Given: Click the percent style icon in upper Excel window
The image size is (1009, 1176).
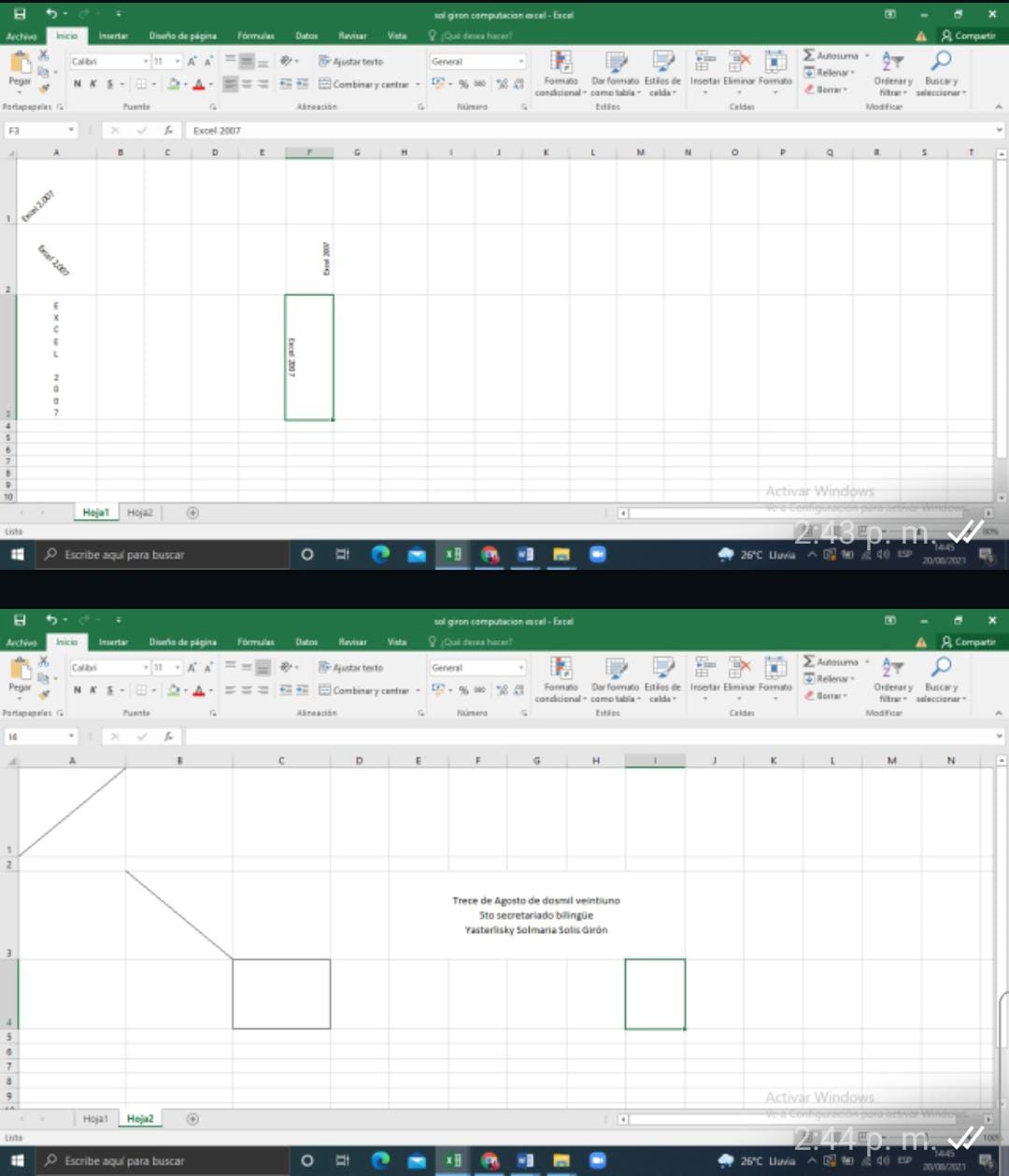Looking at the screenshot, I should pos(463,84).
